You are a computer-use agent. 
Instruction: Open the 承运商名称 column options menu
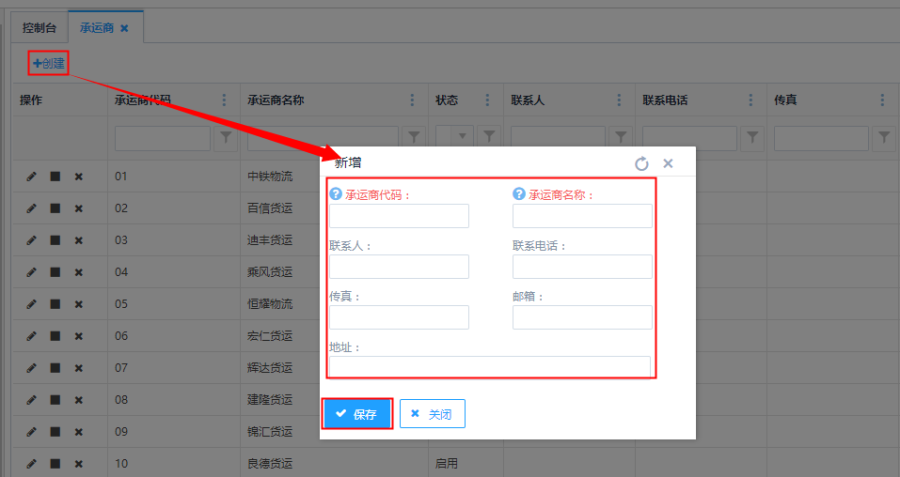(412, 100)
